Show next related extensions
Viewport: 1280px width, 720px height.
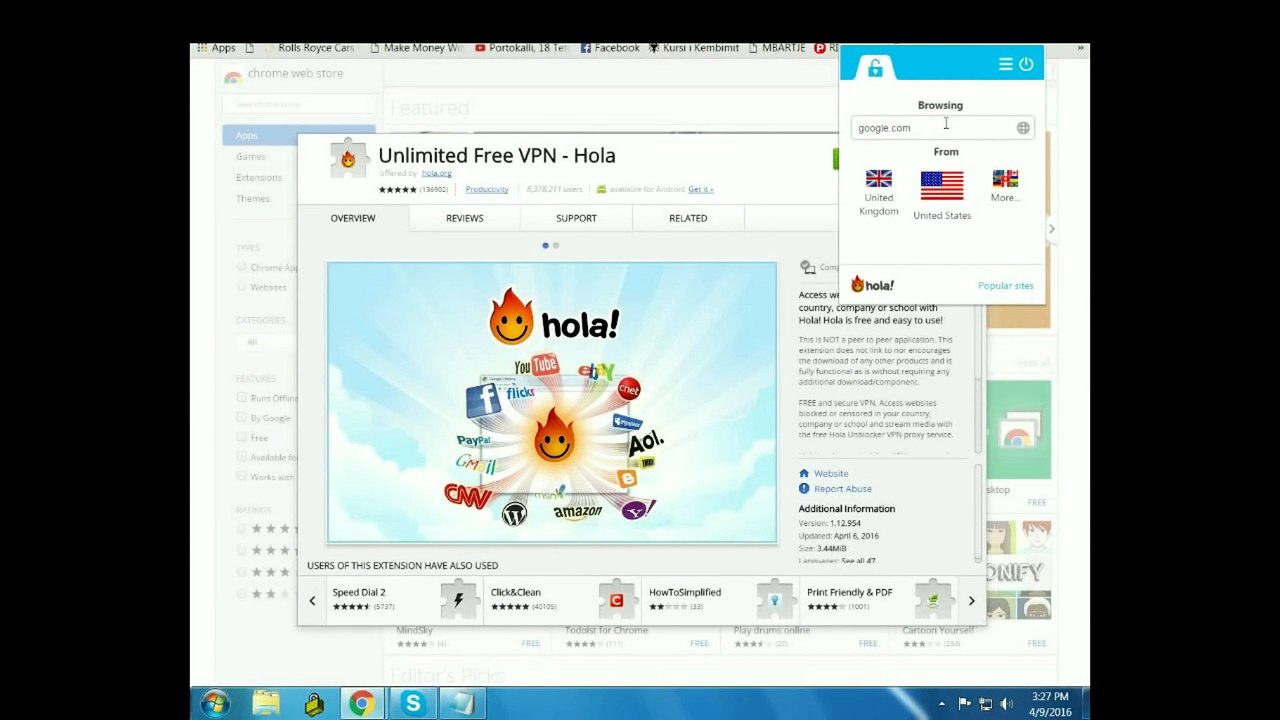[x=971, y=601]
